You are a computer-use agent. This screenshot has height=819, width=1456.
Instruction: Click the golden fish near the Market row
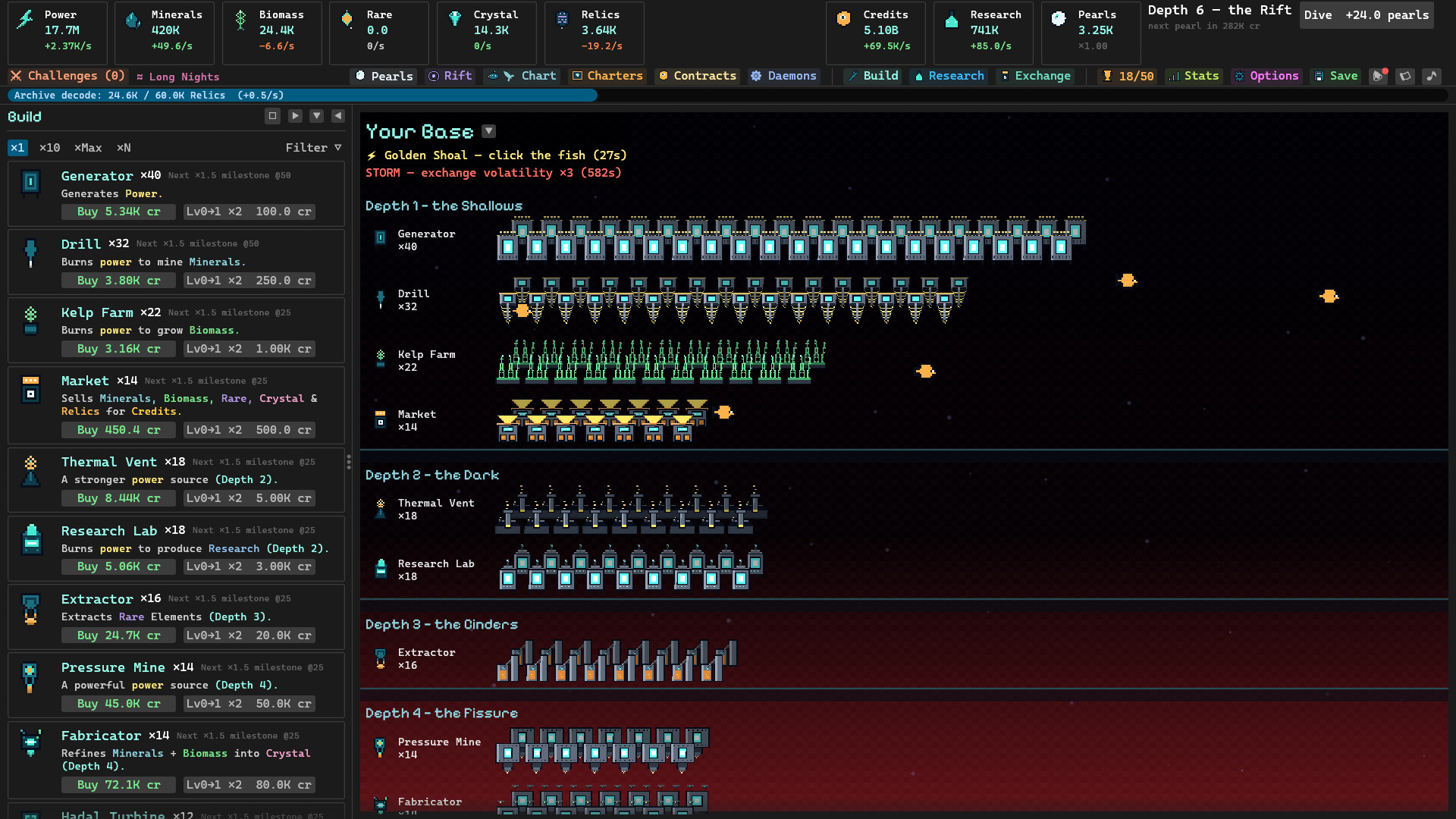tap(724, 412)
